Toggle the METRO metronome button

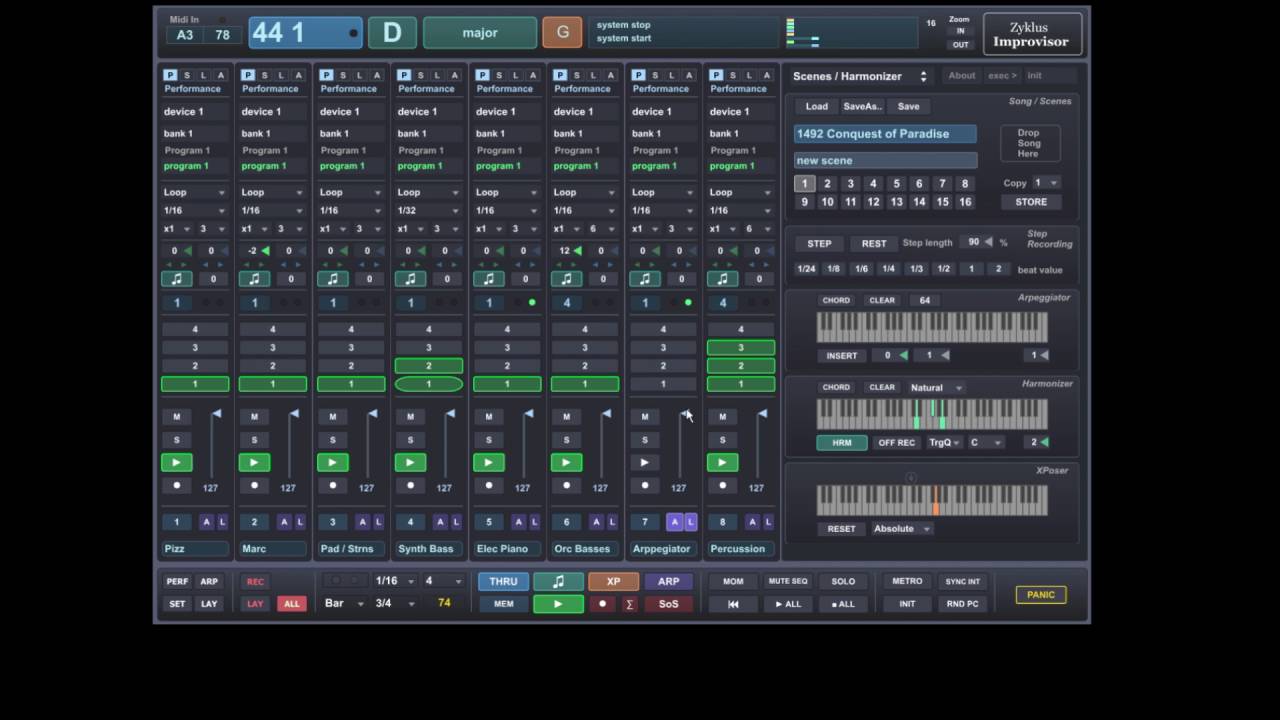tap(907, 581)
